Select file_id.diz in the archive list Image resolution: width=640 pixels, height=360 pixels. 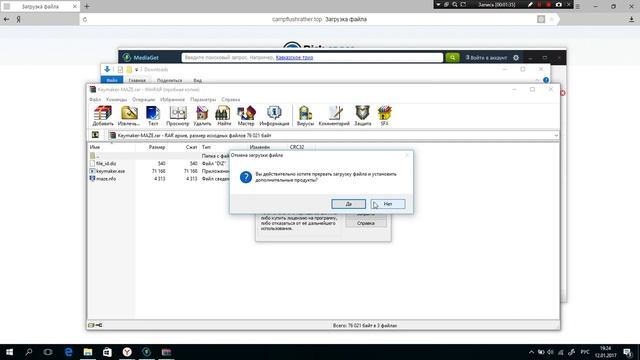[106, 163]
